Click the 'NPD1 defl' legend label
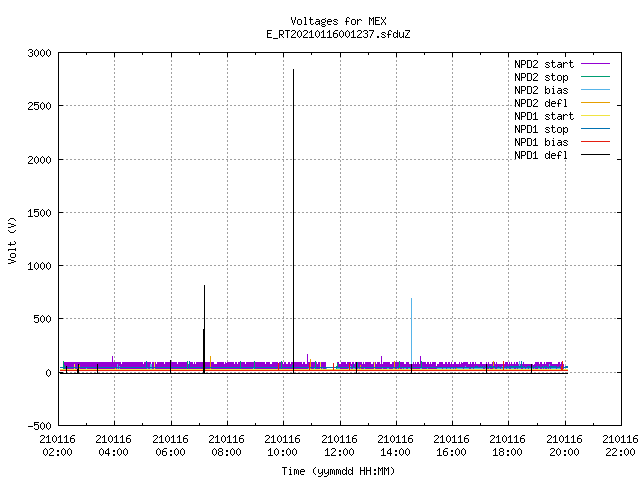The width and height of the screenshot is (640, 480). pyautogui.click(x=541, y=156)
